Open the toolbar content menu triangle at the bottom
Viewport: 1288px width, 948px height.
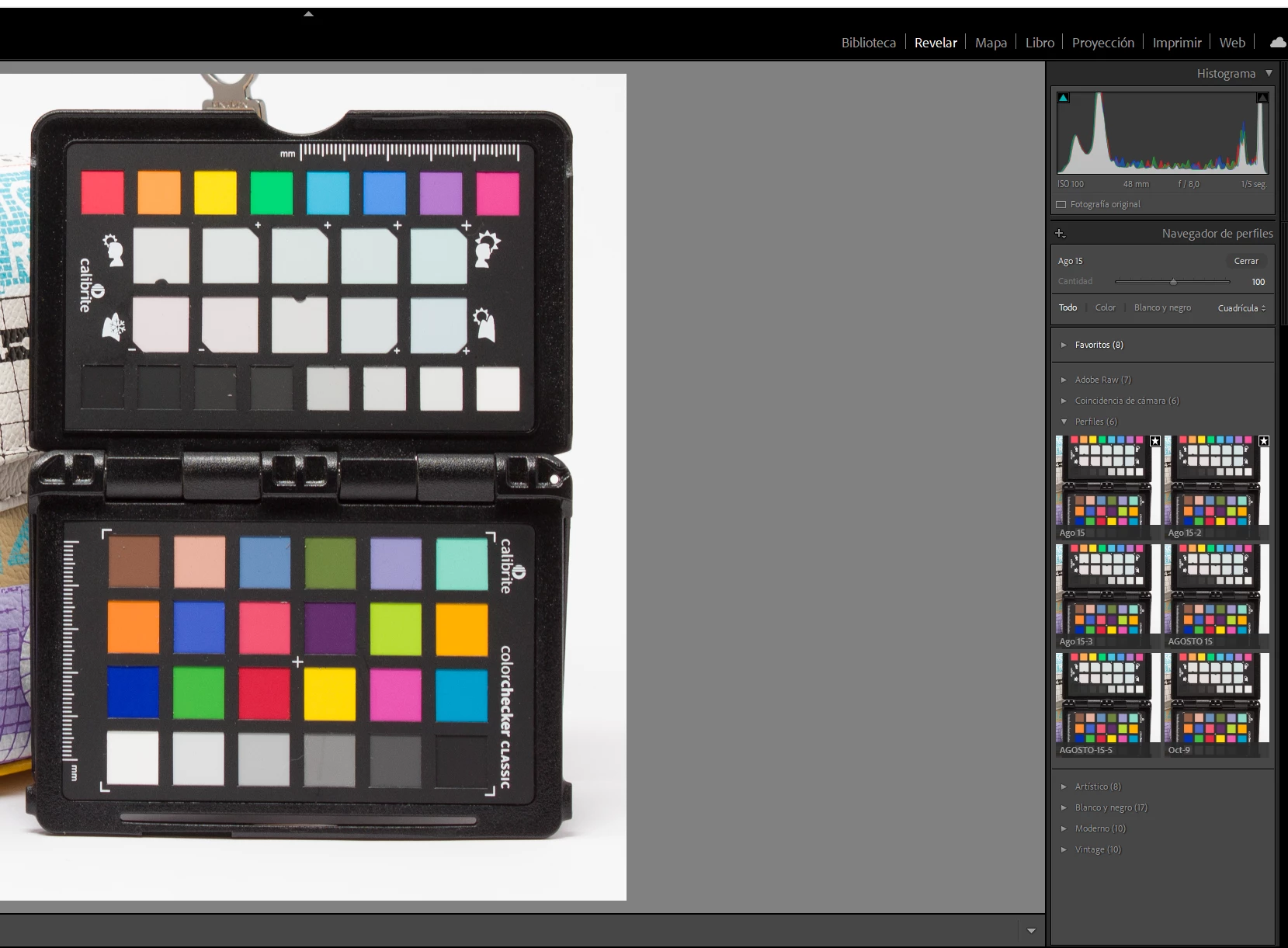coord(1031,930)
